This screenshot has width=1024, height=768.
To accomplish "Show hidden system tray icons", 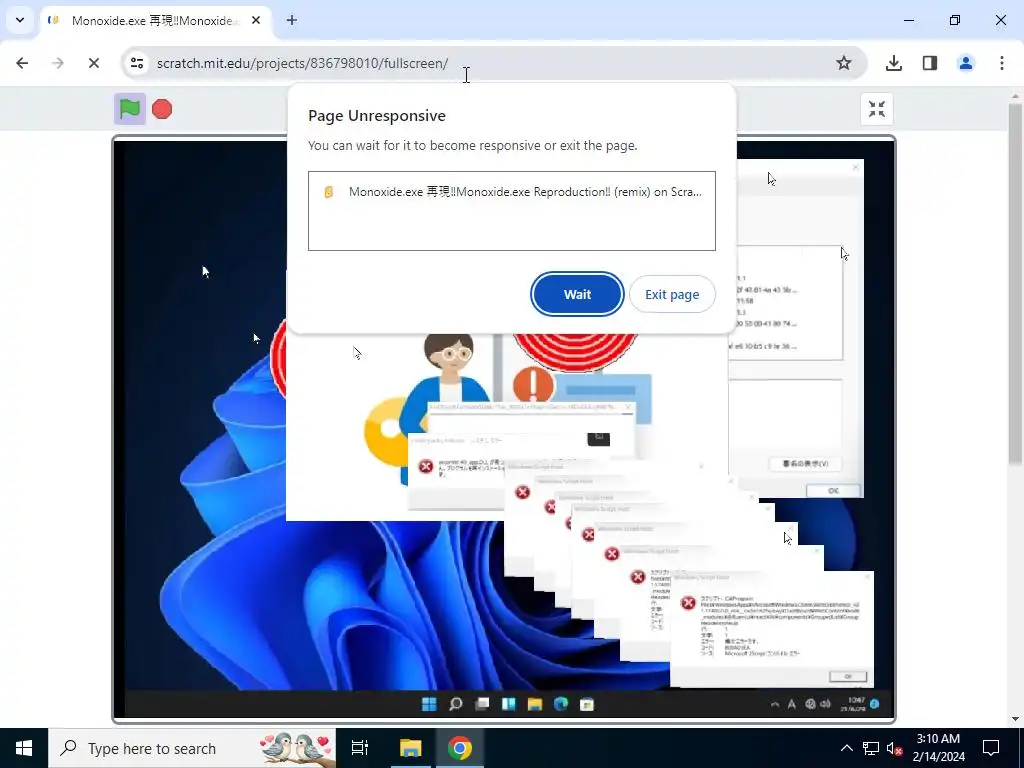I will [x=846, y=748].
